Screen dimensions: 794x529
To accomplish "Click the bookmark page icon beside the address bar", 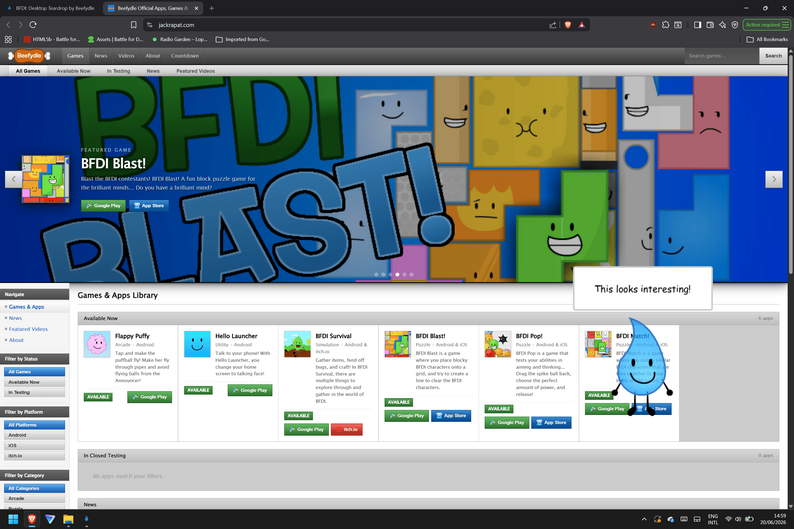I will tap(134, 25).
